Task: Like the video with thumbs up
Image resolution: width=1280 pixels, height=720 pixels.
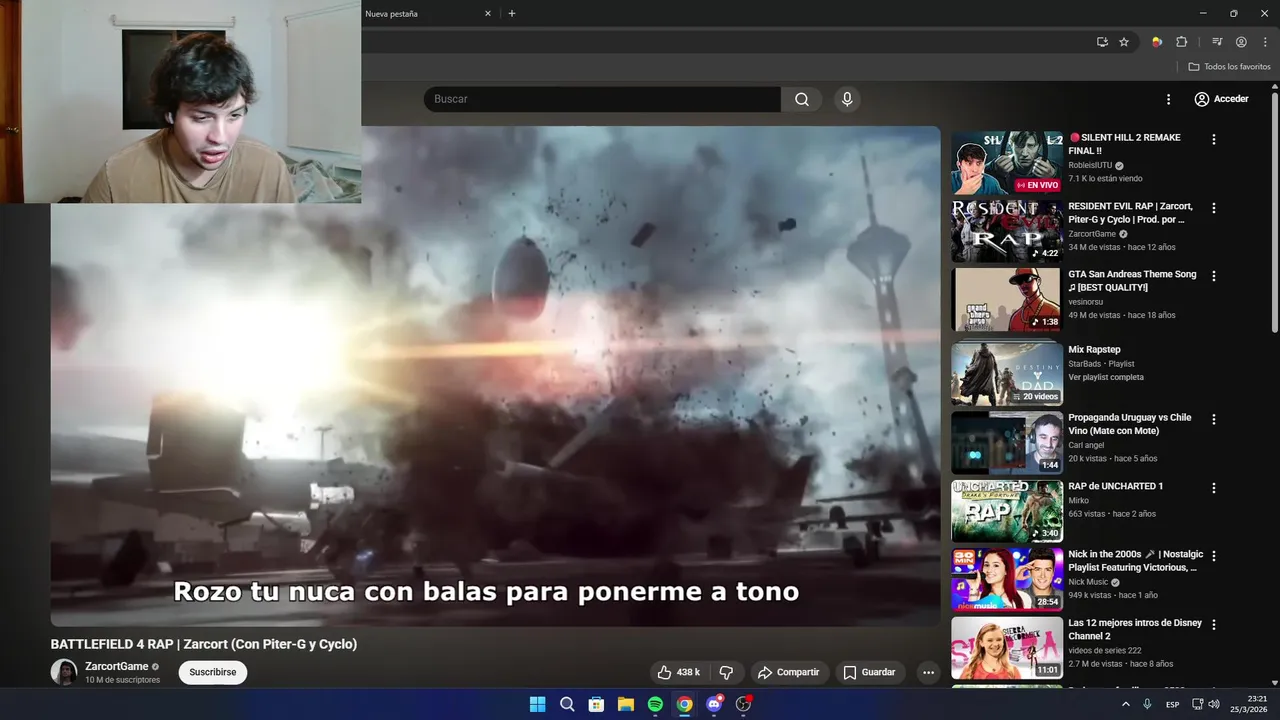Action: pos(678,672)
